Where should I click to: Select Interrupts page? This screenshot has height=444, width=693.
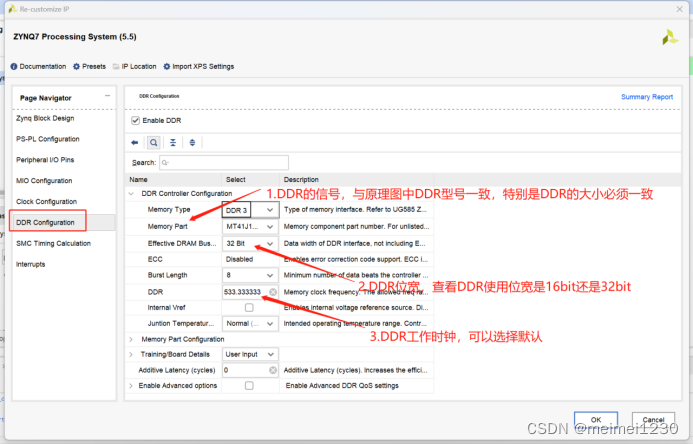click(30, 264)
